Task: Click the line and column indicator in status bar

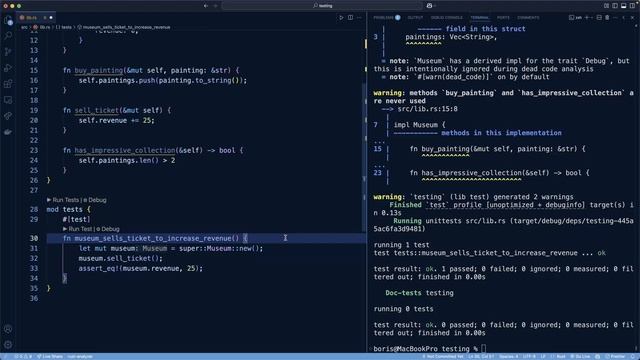Action: 481,356
